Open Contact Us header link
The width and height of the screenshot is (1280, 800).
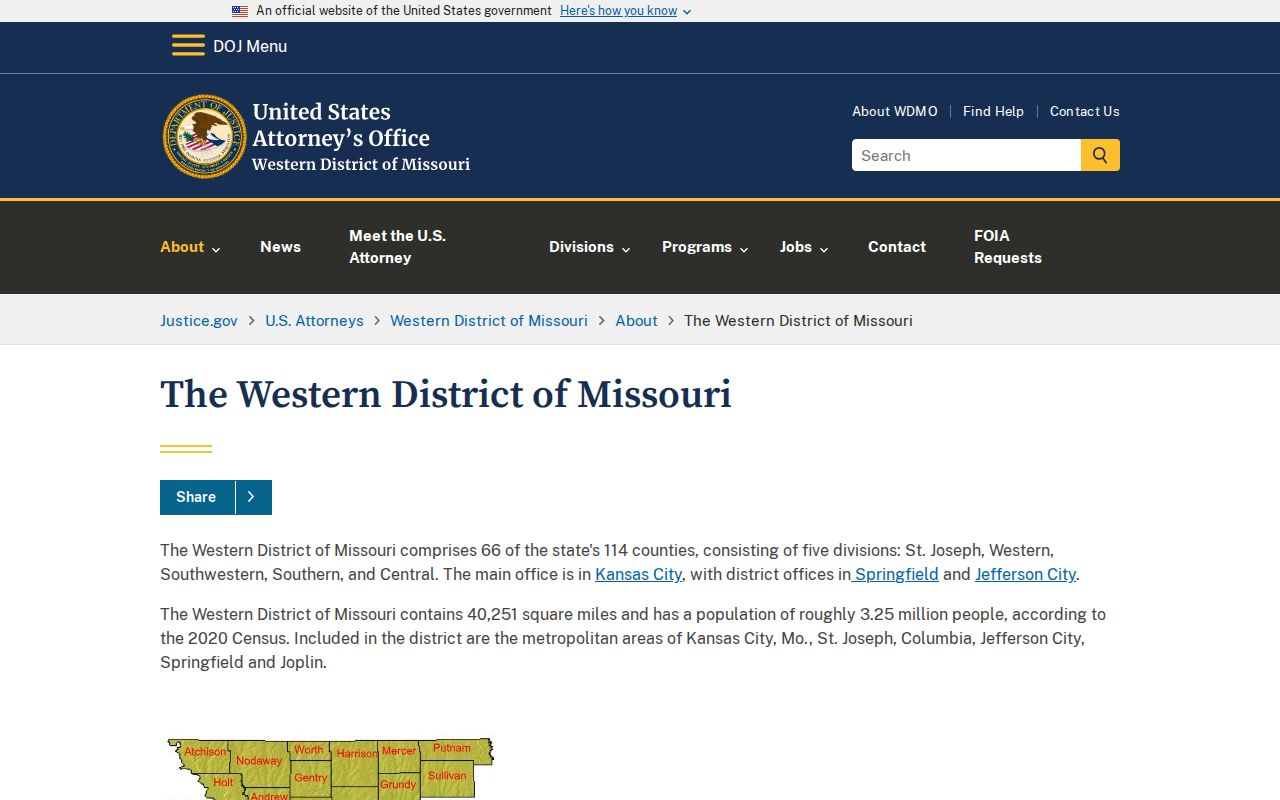pos(1085,111)
